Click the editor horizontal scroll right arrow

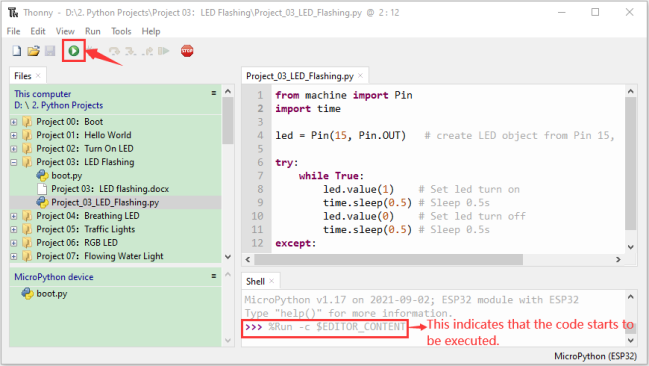click(x=618, y=260)
